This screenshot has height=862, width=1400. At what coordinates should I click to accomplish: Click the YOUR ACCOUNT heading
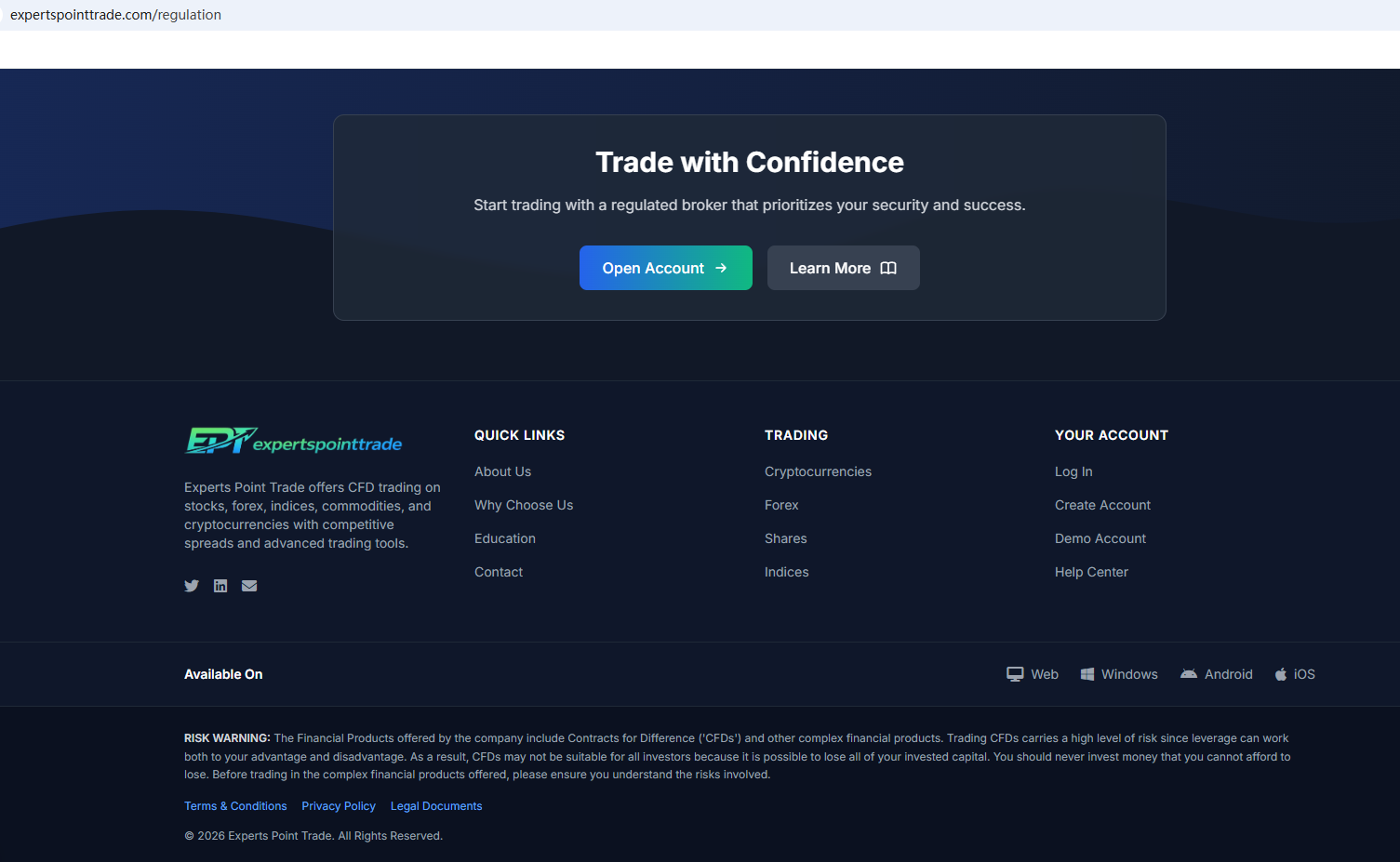point(1112,435)
